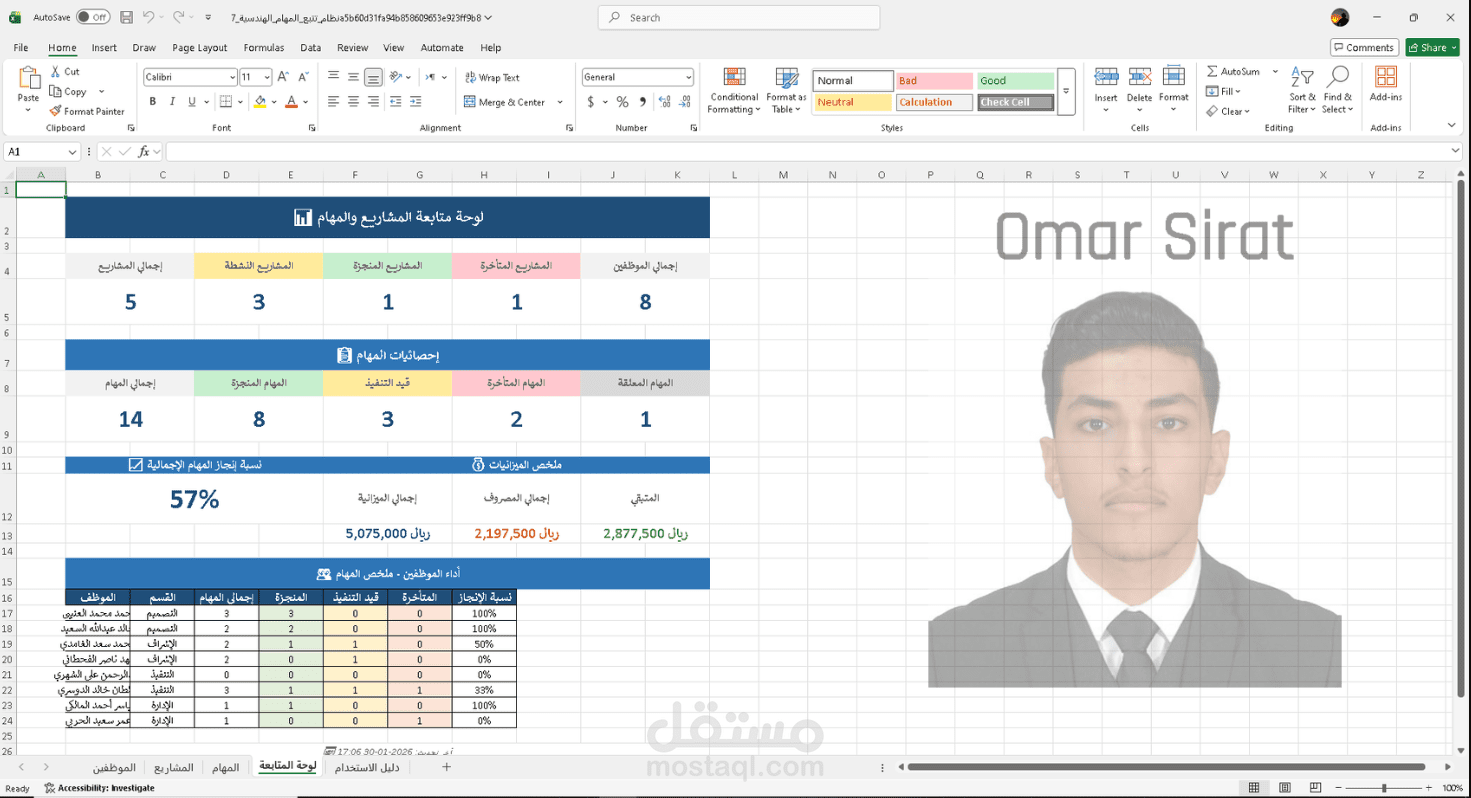Toggle Wrap Text
Image resolution: width=1471 pixels, height=798 pixels.
pos(492,77)
